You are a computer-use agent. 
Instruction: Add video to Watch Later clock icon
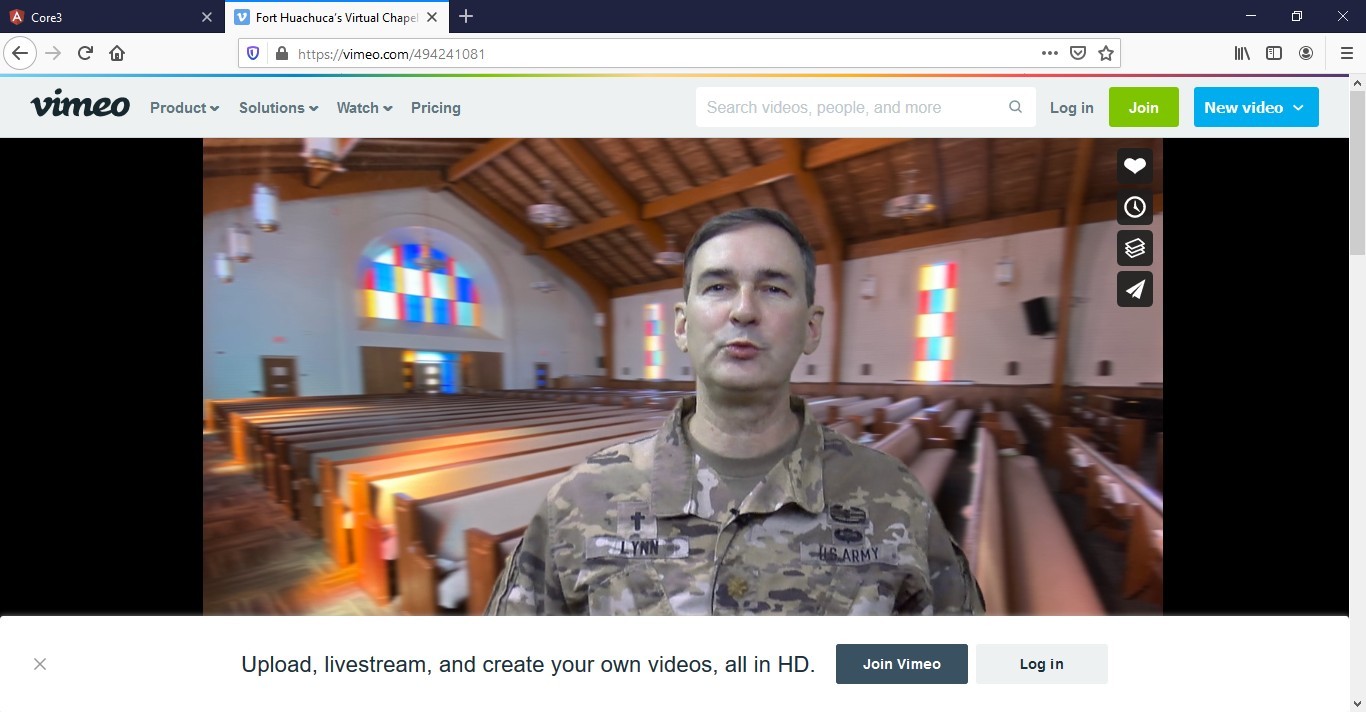(x=1134, y=207)
